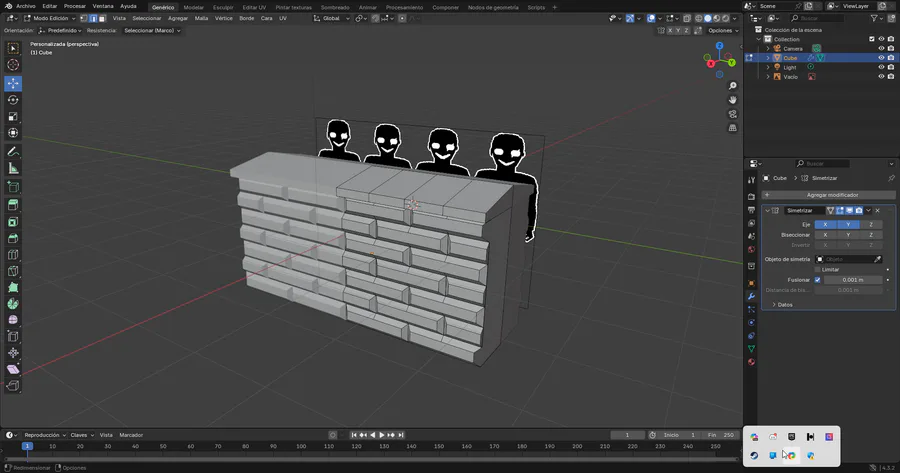Collapse the Collection tree in outliner
The image size is (900, 473).
759,39
